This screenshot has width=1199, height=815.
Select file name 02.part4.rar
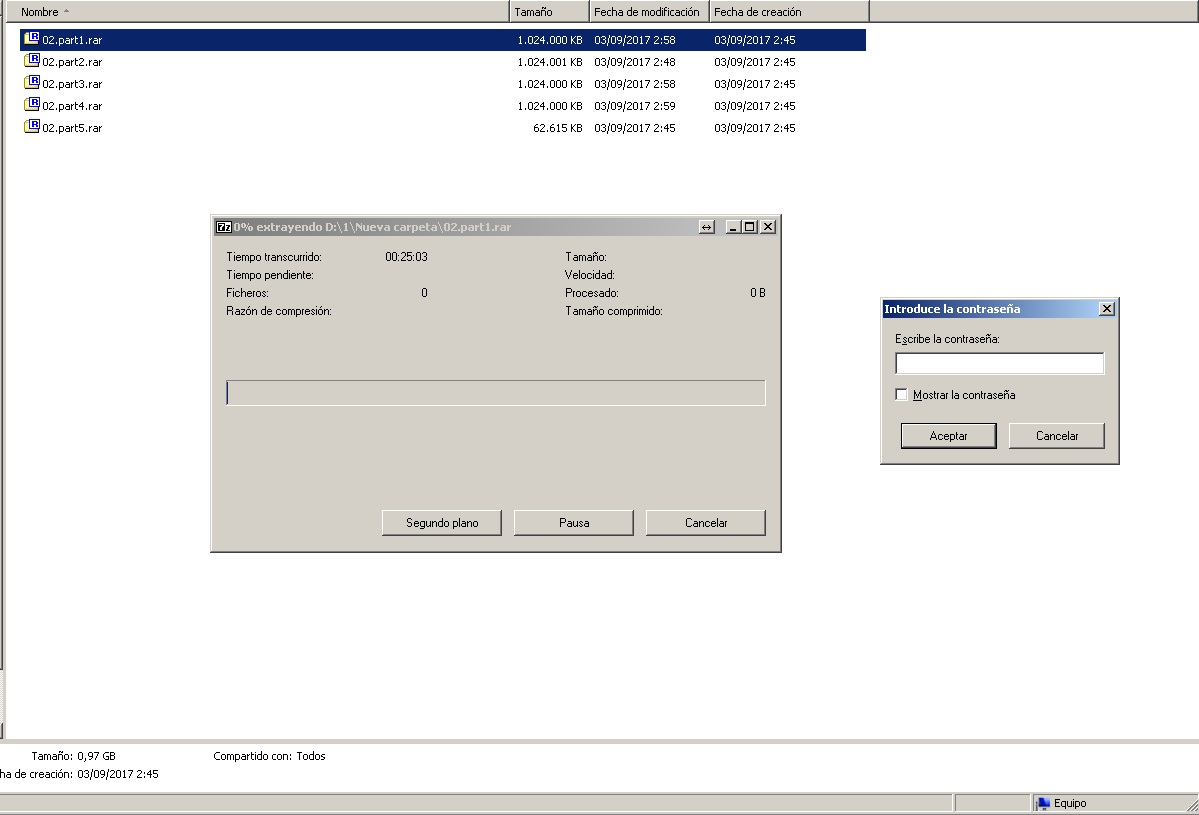point(72,106)
